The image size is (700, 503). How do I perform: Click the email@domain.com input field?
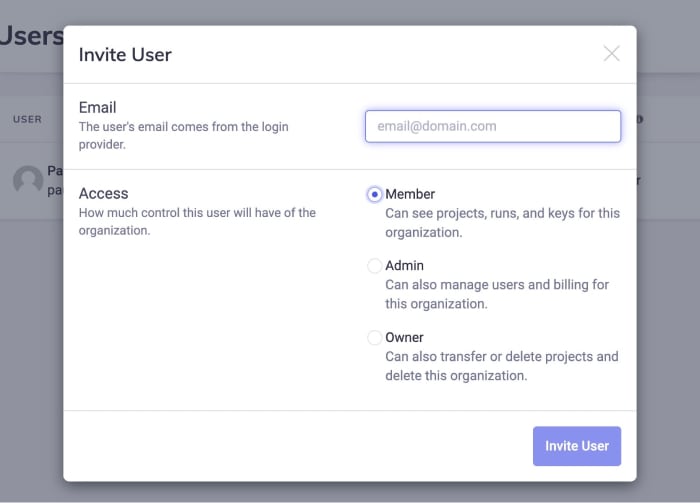tap(492, 126)
